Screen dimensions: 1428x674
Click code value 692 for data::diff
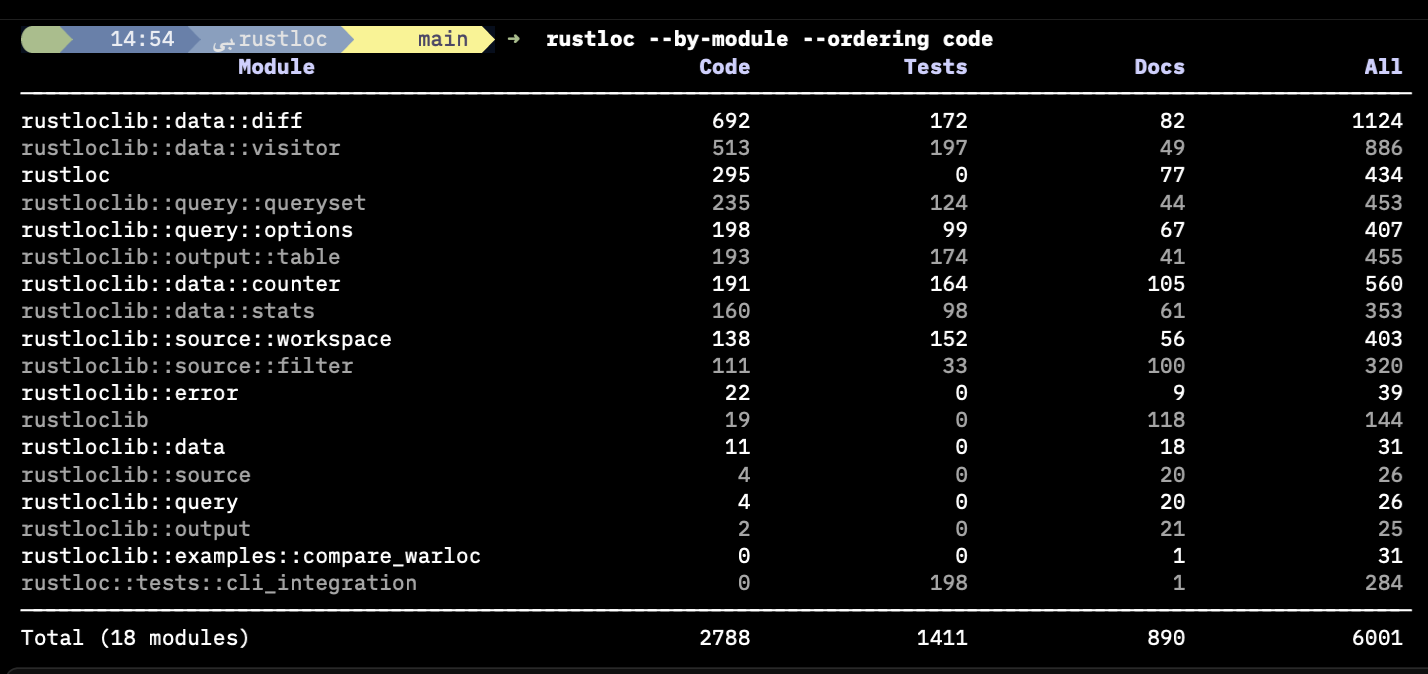tap(731, 121)
